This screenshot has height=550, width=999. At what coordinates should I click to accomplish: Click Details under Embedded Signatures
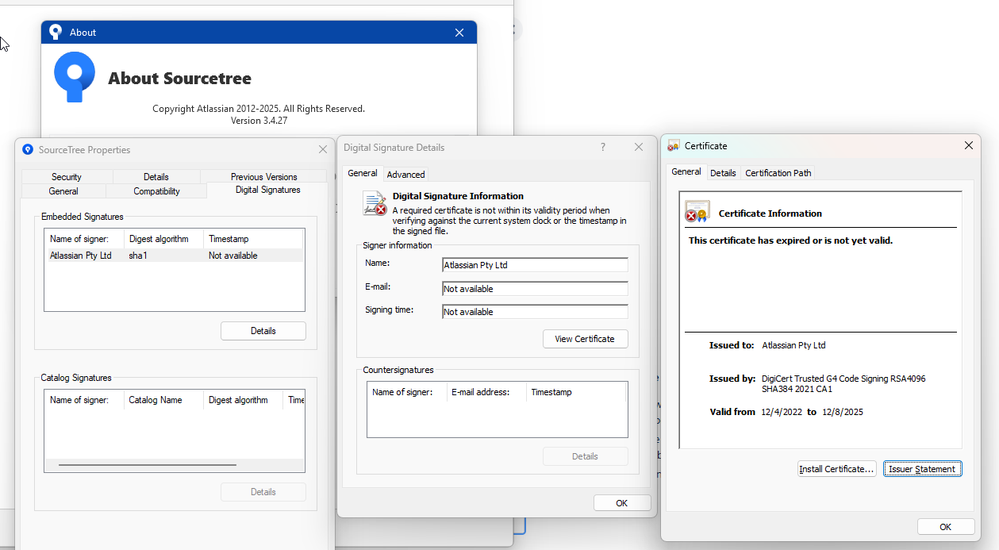263,331
